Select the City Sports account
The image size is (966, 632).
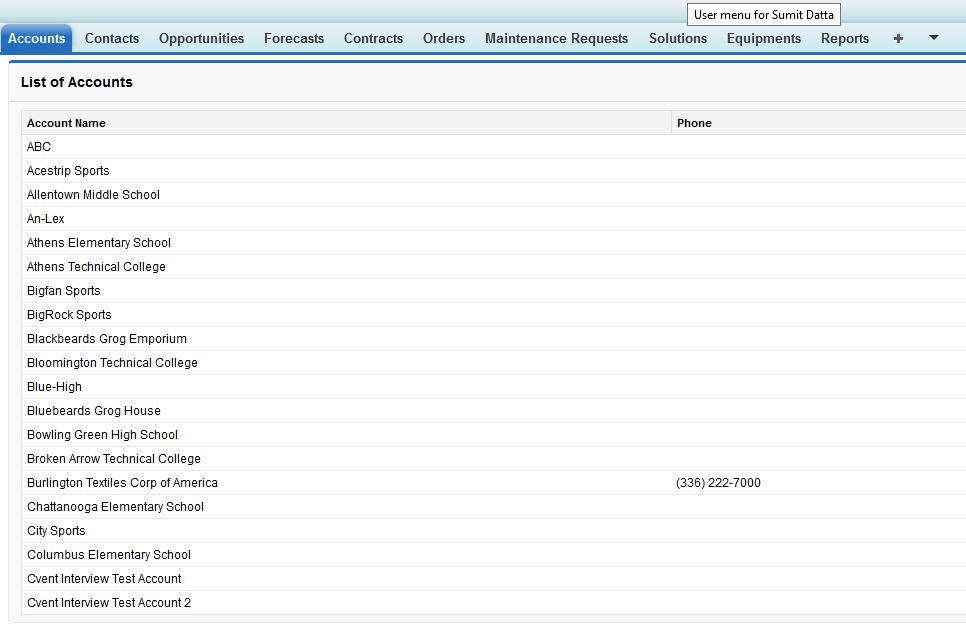pos(56,531)
